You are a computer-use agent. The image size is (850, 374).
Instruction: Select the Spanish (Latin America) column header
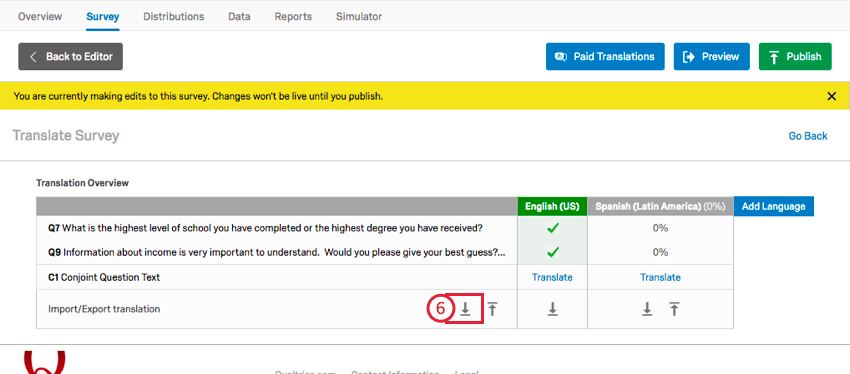pos(660,207)
